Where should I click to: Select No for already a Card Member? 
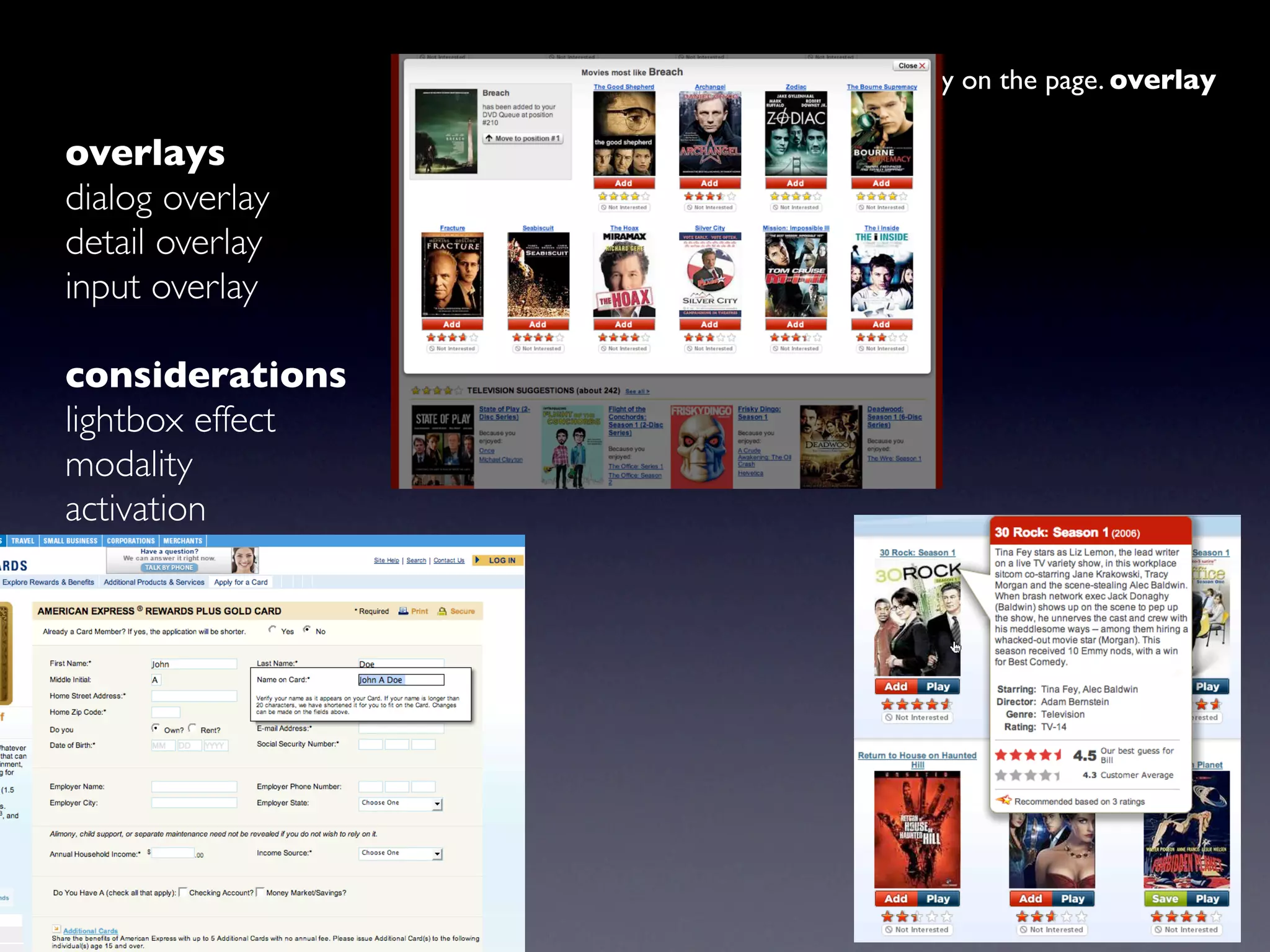coord(306,630)
